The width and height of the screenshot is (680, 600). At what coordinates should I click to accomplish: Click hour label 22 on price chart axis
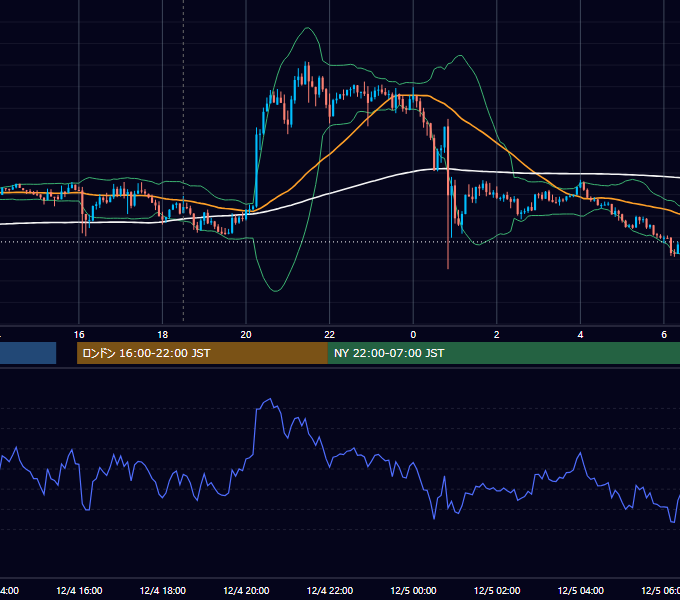[x=330, y=335]
